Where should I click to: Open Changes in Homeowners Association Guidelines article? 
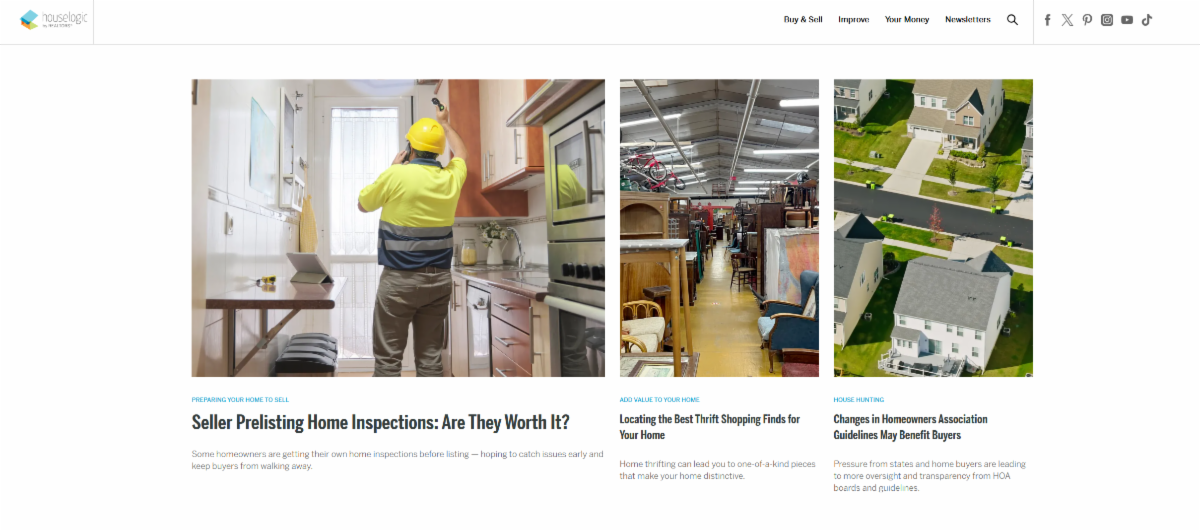[911, 427]
